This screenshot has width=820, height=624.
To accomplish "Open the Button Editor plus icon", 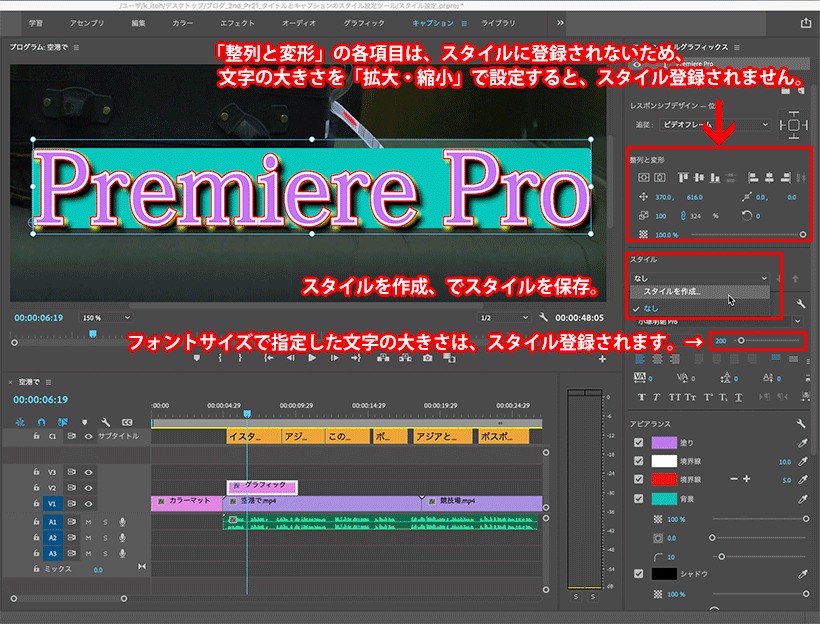I will pyautogui.click(x=602, y=359).
